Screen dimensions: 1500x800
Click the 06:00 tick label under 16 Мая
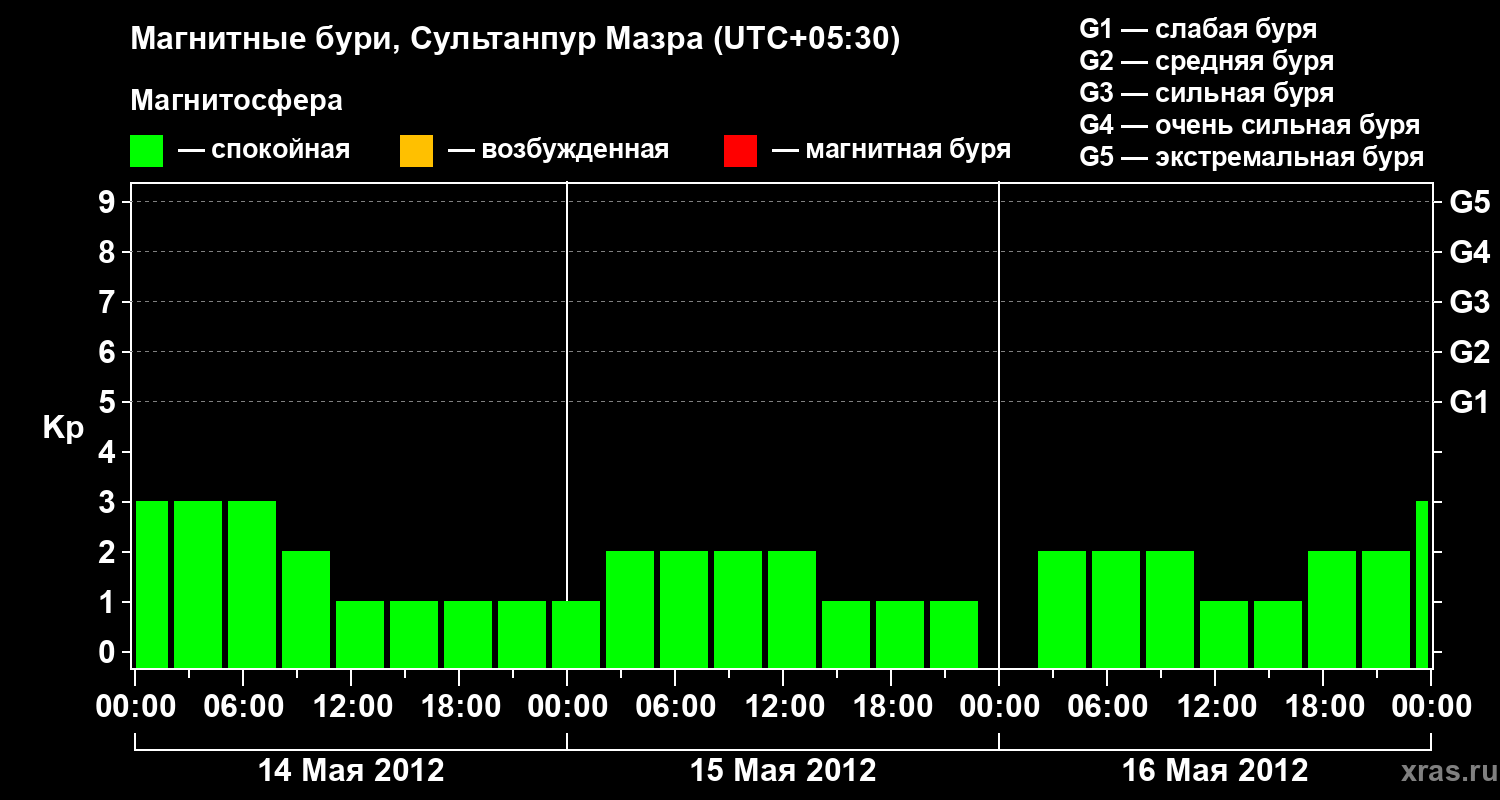click(x=1107, y=706)
